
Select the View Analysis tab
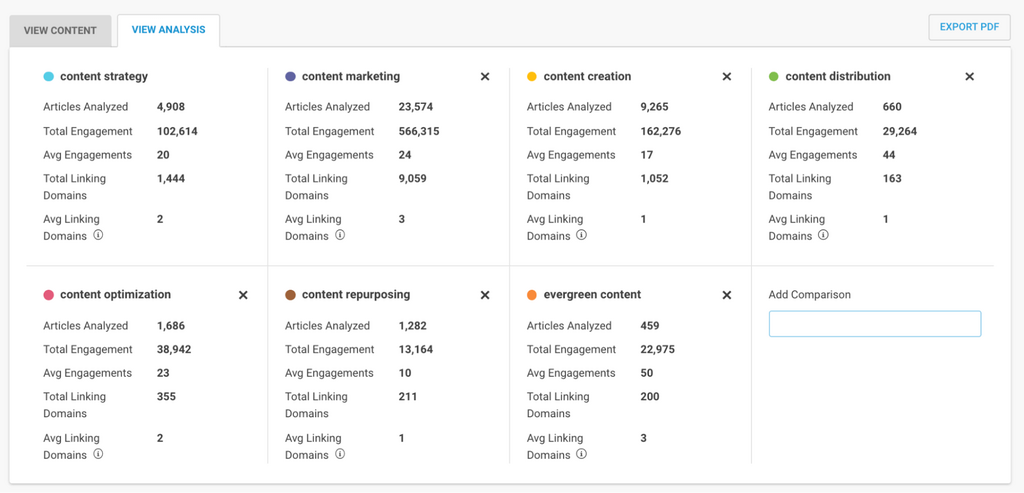point(168,30)
